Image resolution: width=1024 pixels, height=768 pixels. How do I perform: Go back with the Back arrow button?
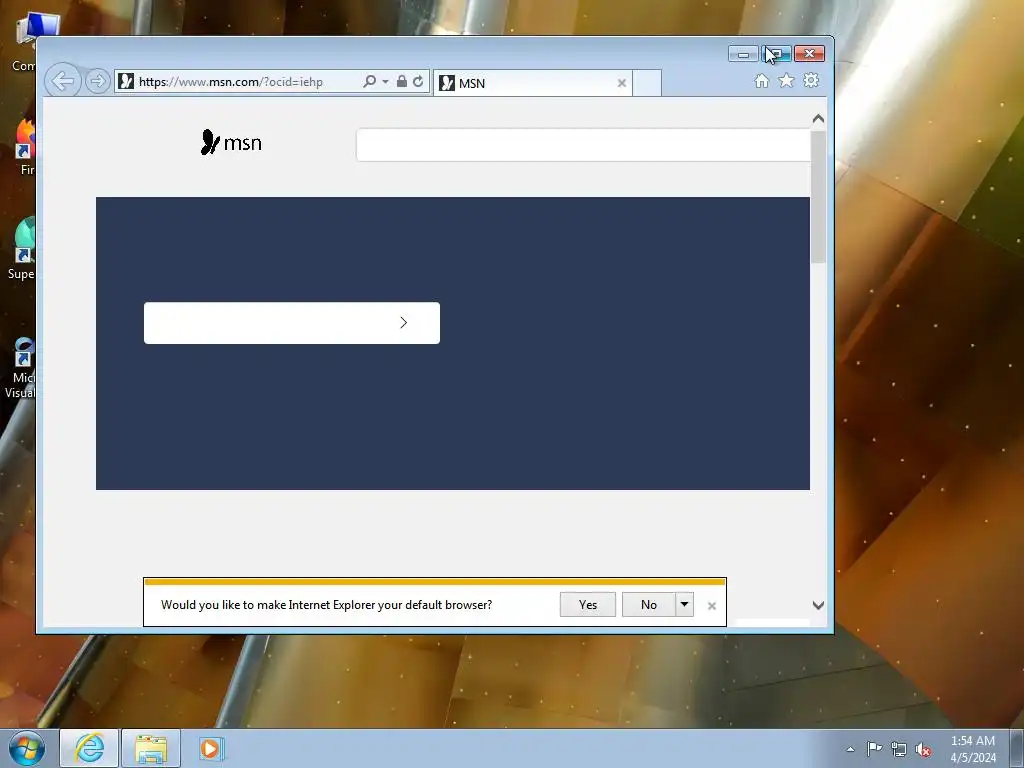63,81
